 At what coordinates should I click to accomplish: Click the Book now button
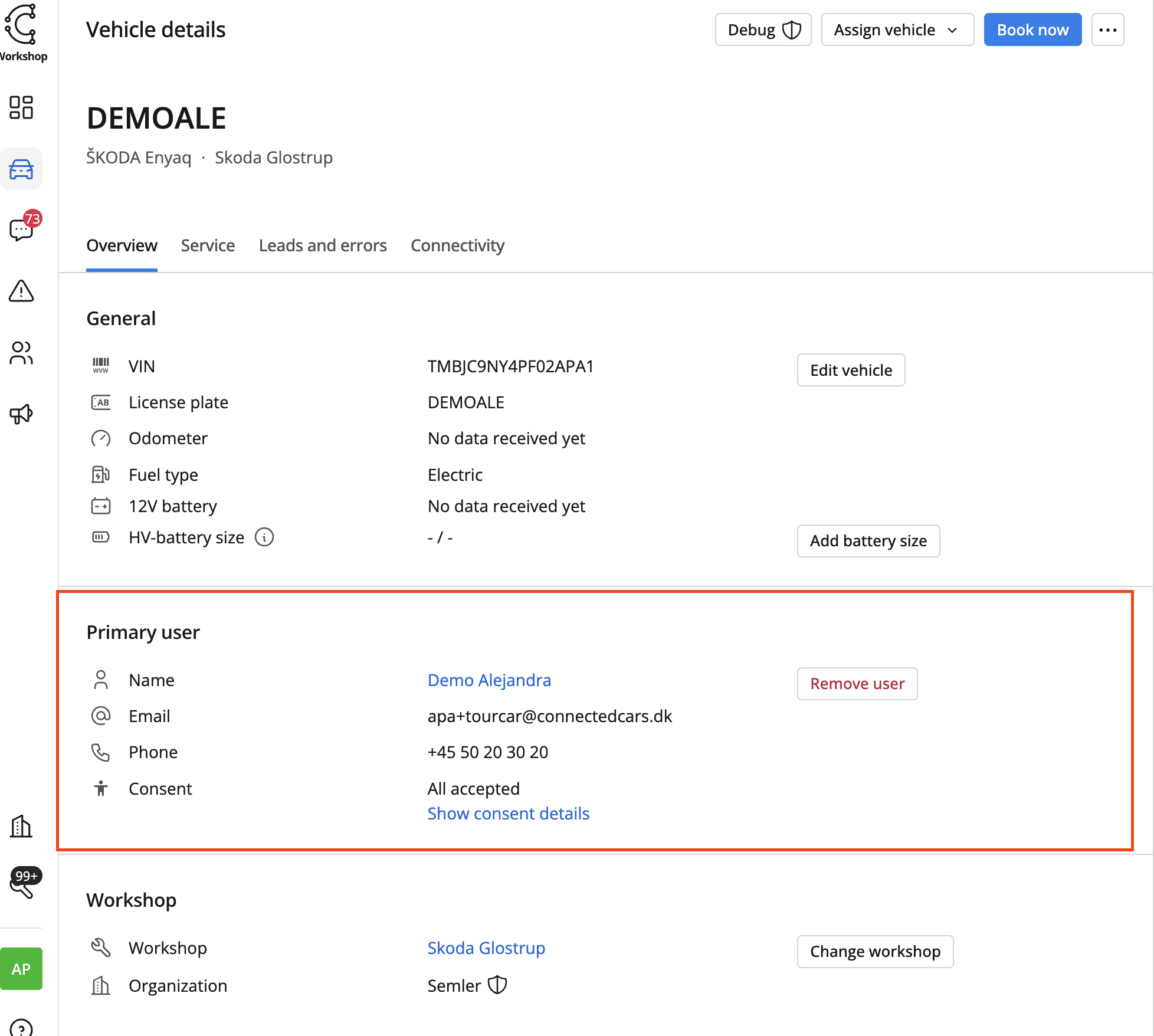(1032, 30)
